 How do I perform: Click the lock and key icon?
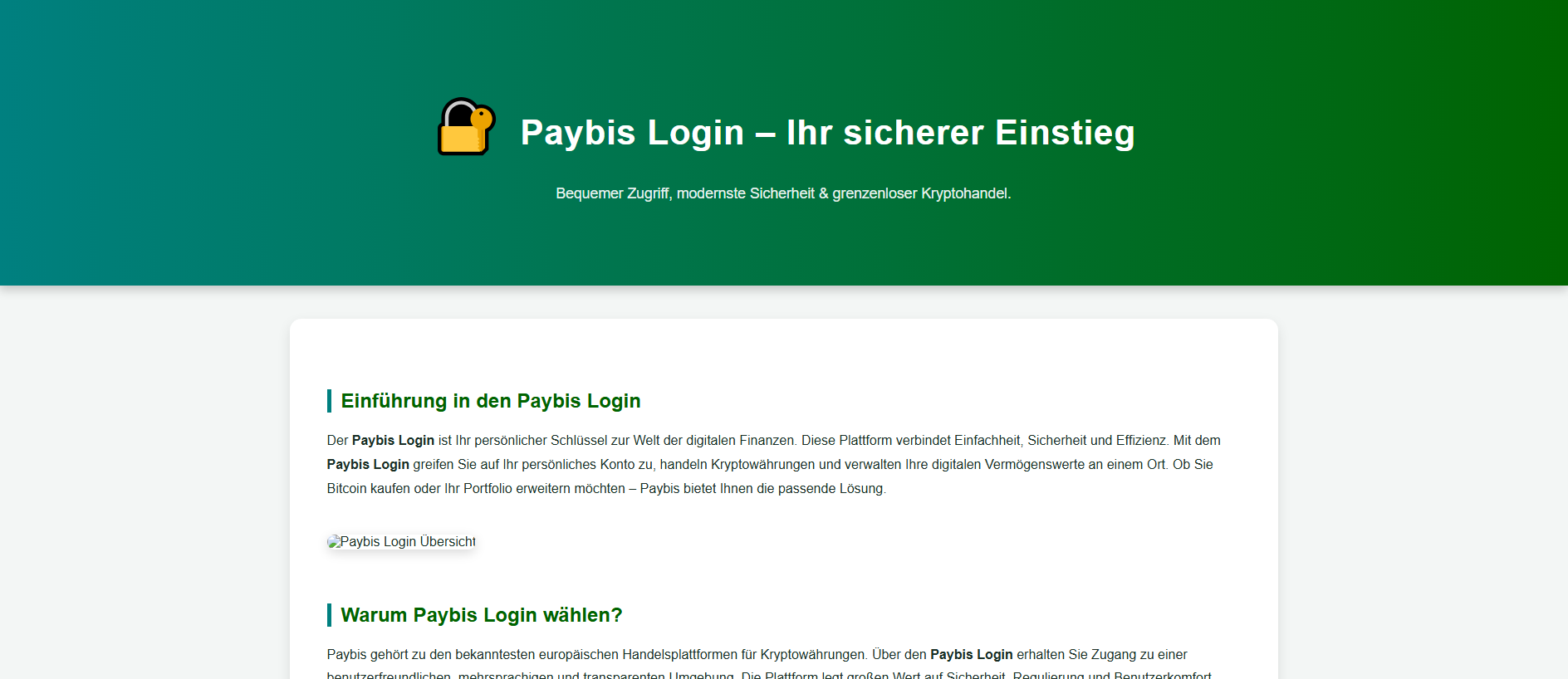[x=467, y=127]
